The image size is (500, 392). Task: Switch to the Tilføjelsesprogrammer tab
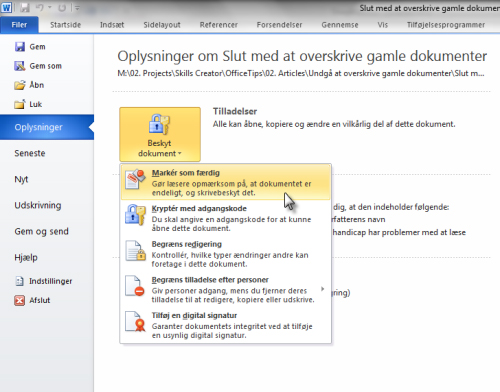(x=446, y=25)
